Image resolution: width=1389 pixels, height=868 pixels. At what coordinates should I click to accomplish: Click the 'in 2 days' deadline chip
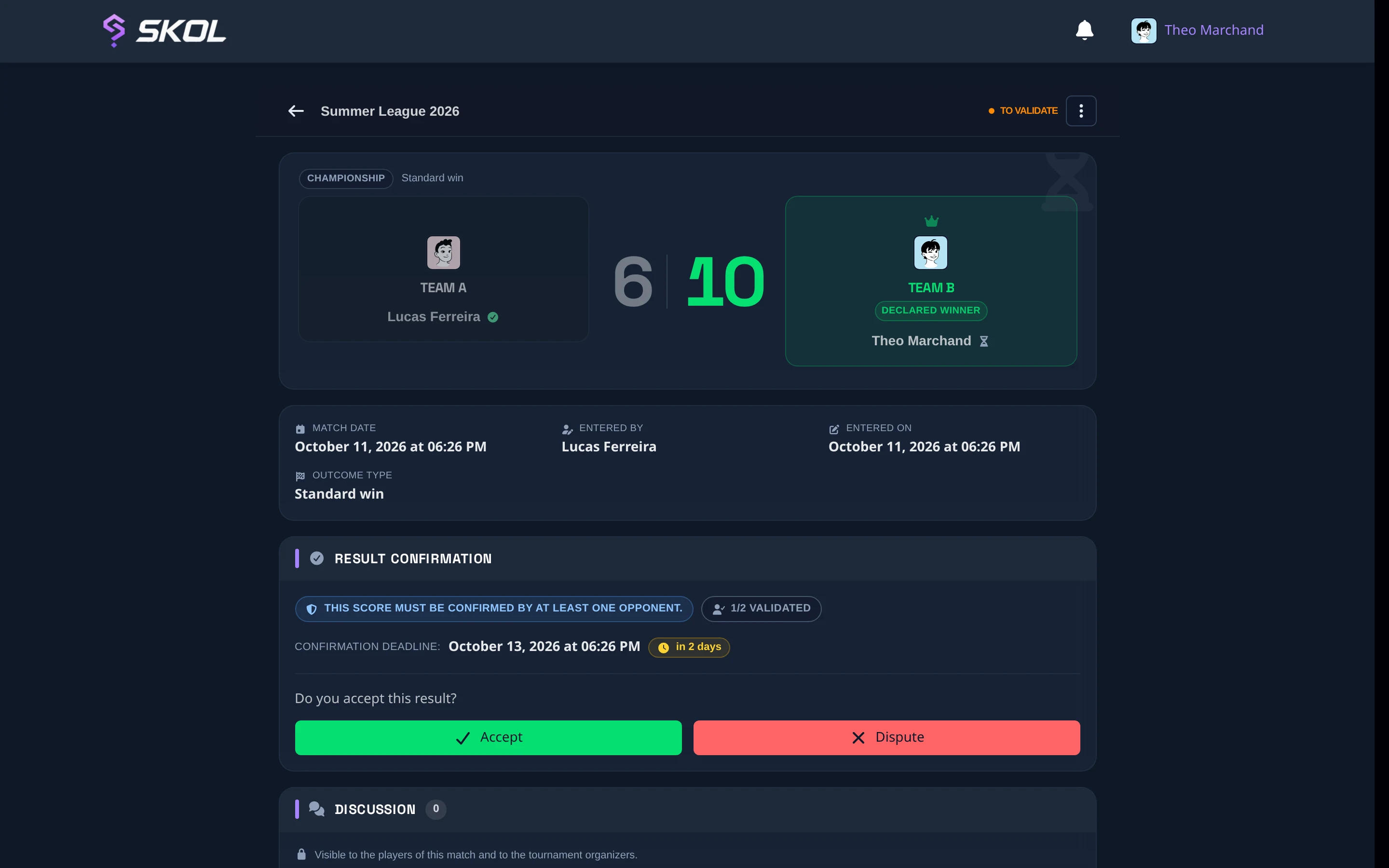(689, 647)
